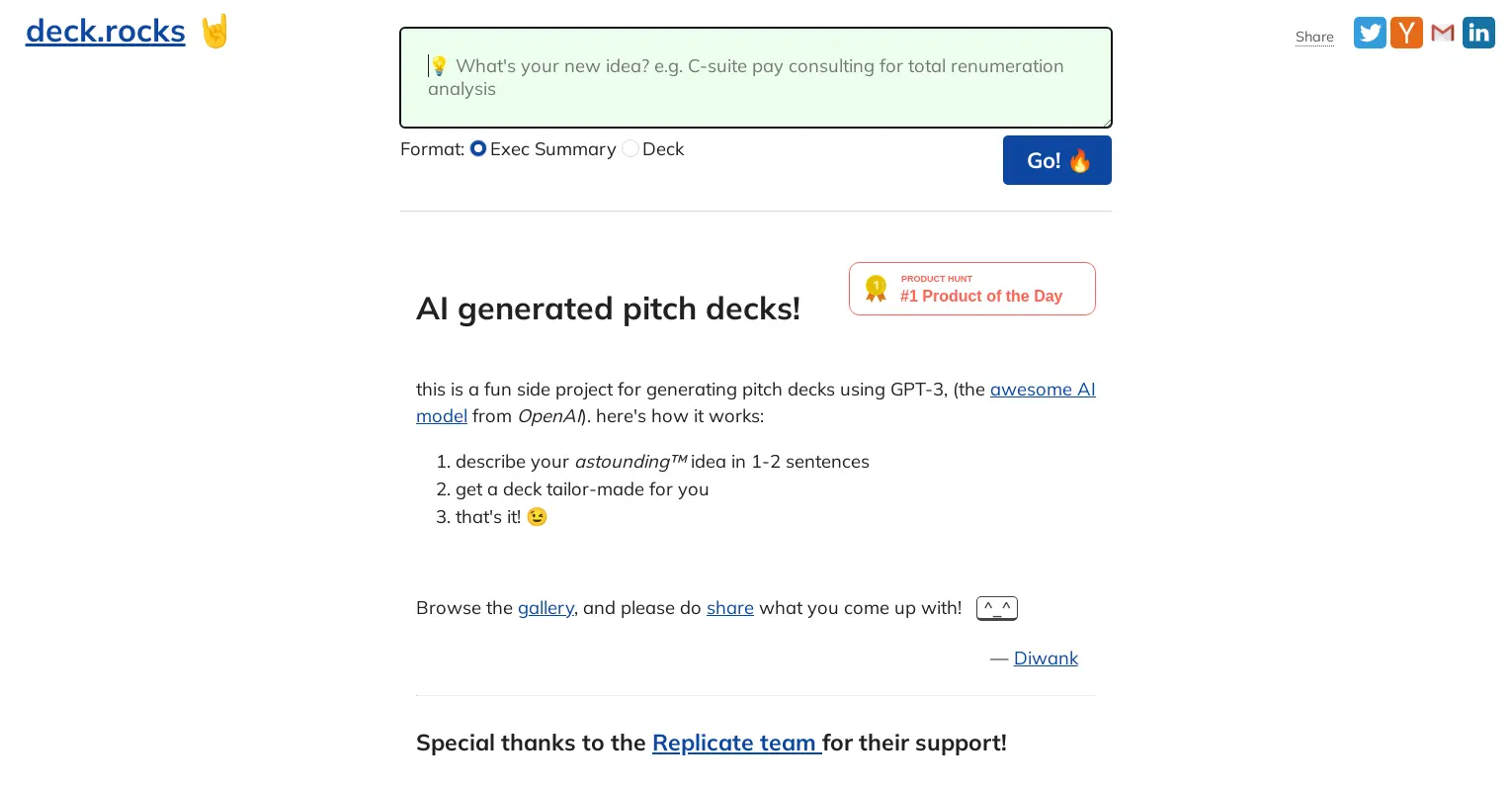Viewport: 1512px width, 791px height.
Task: Select the Exec Summary format
Action: click(x=478, y=148)
